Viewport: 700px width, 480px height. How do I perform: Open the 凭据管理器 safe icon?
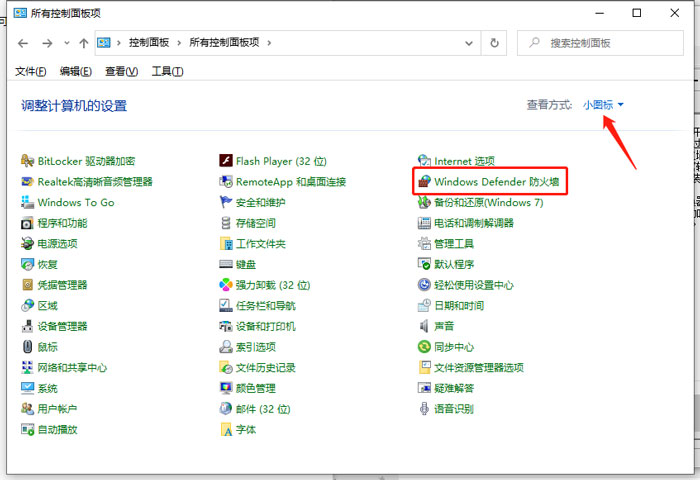(27, 285)
